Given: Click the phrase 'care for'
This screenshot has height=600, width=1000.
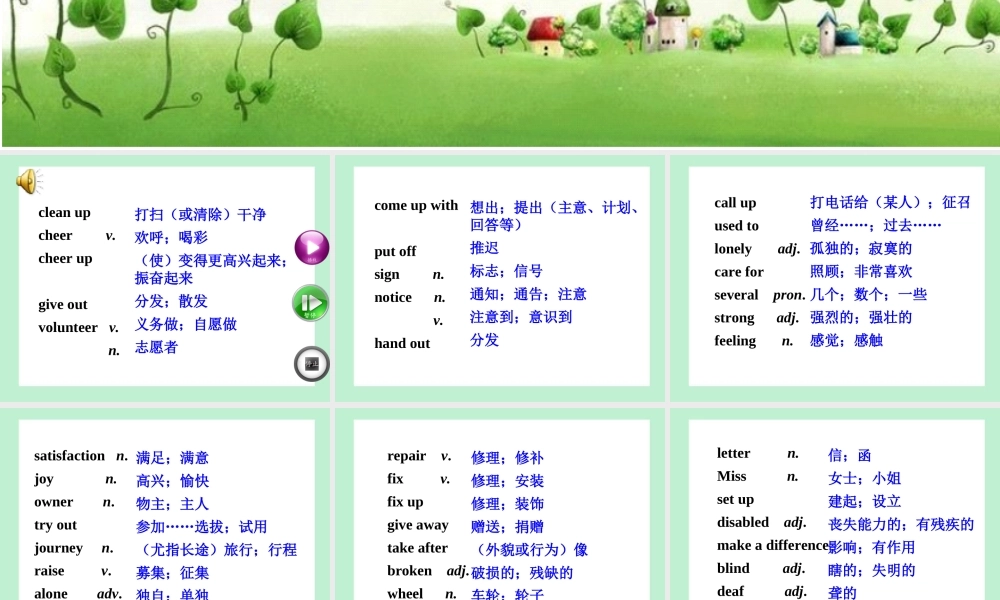Looking at the screenshot, I should click(739, 272).
